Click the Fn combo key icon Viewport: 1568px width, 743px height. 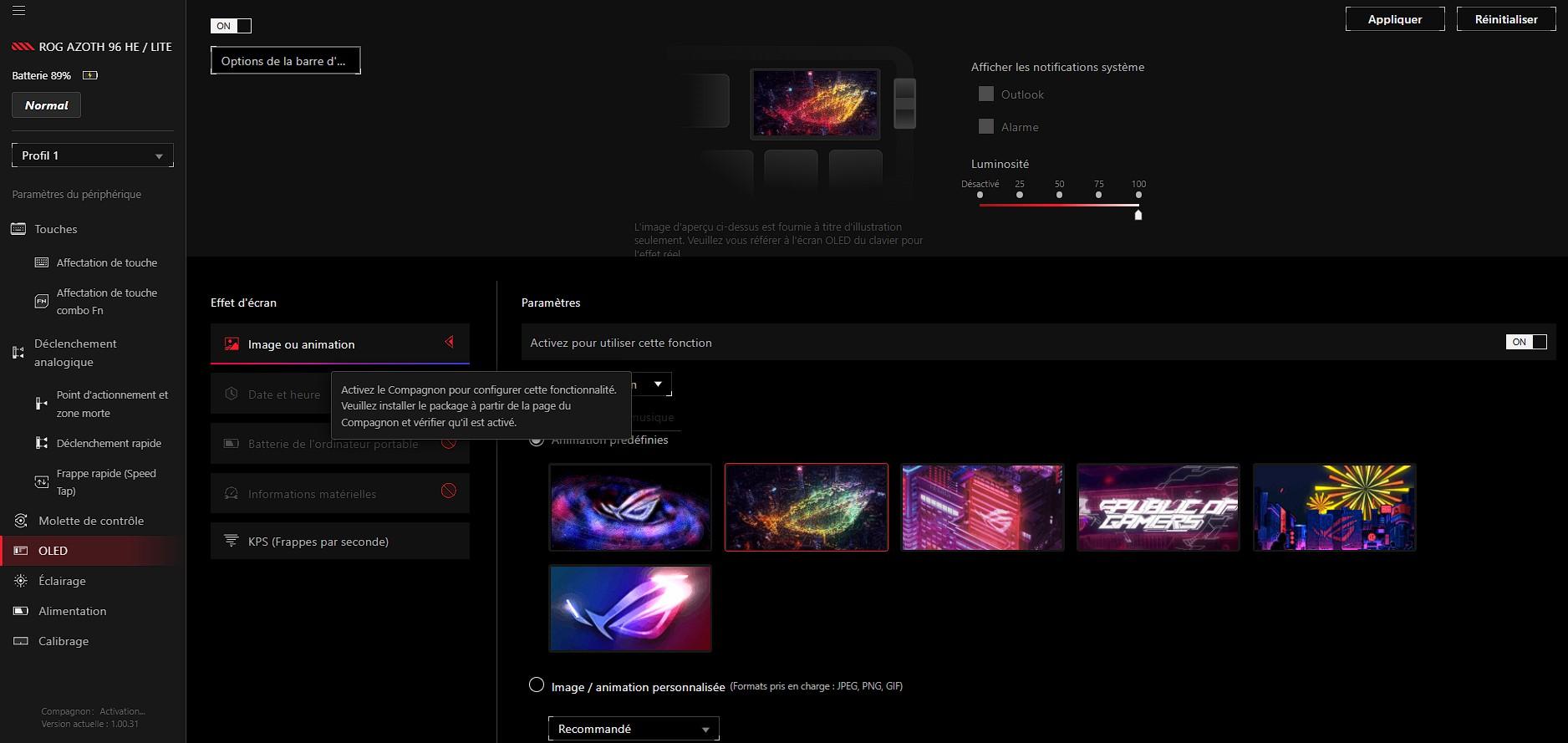click(41, 301)
